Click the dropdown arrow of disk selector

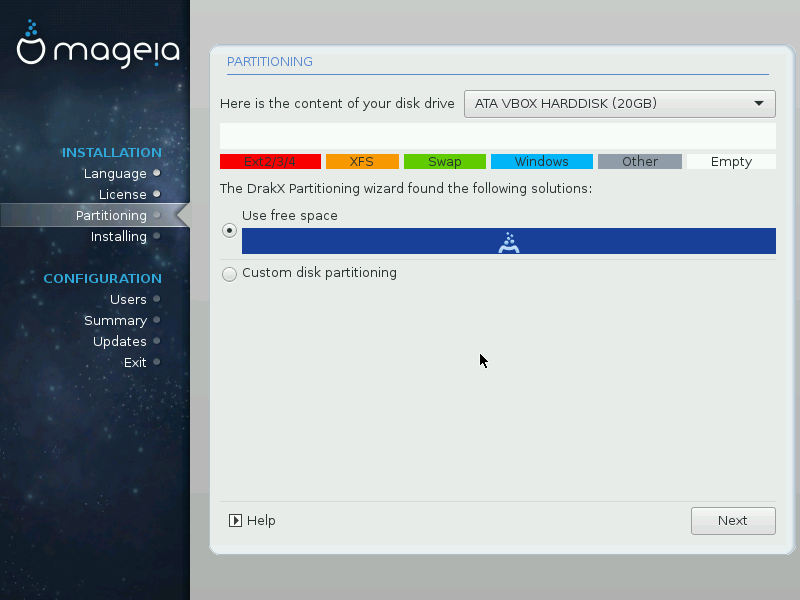(x=759, y=103)
